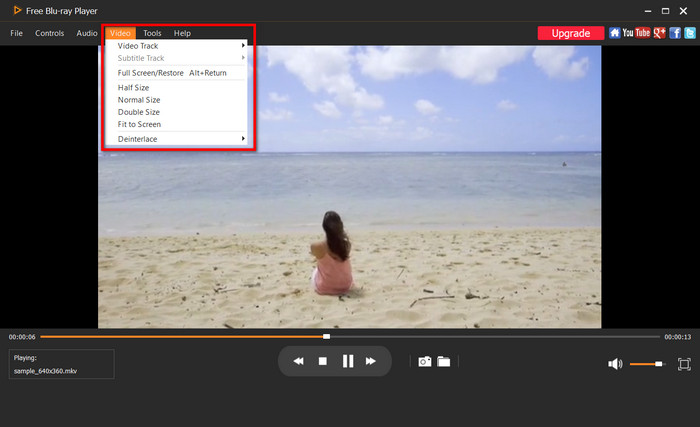Click the playback progress slider handle
The height and width of the screenshot is (427, 700).
326,336
